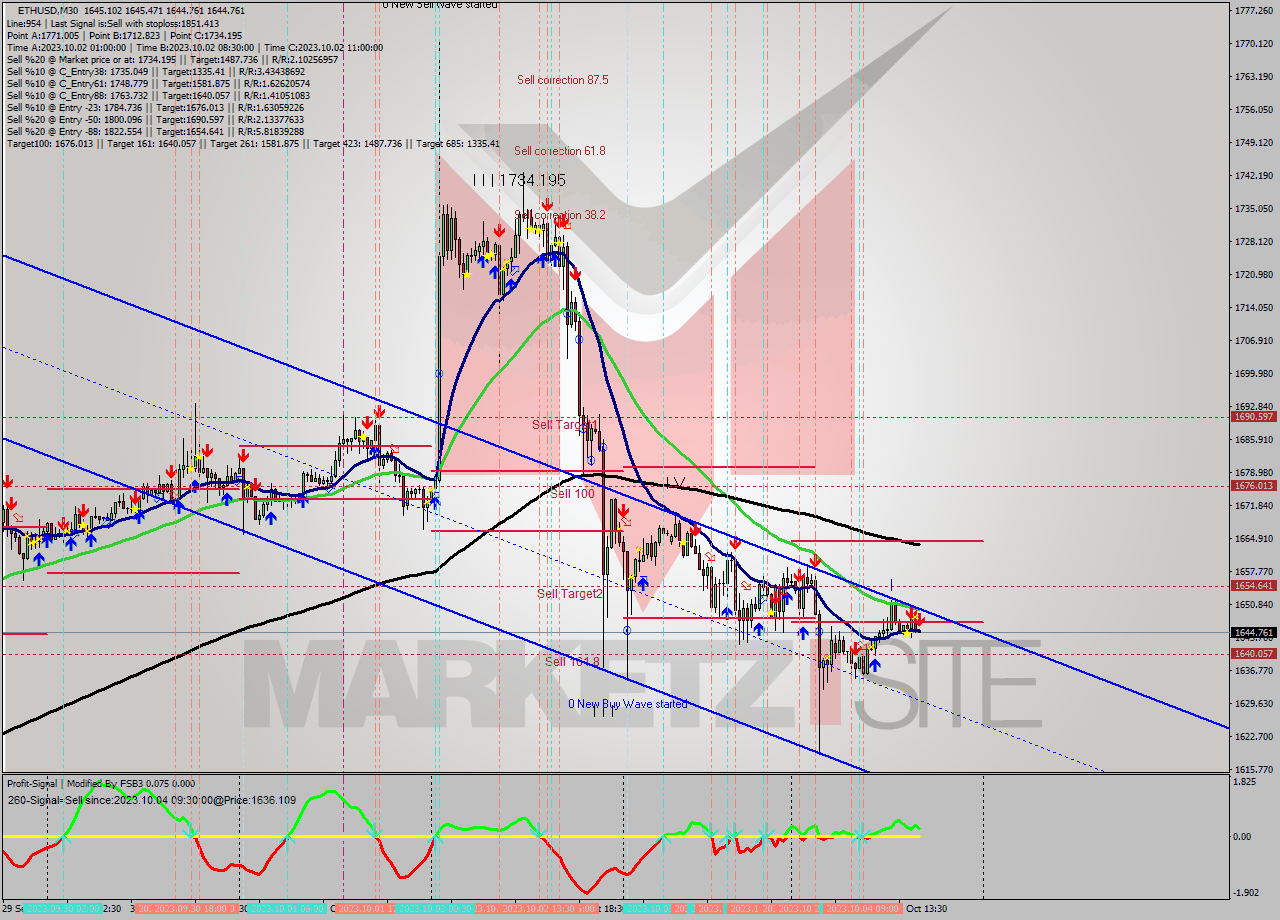Viewport: 1280px width, 920px height.
Task: Click the 'Sell %10 @ C_Entry38' info line
Action: [154, 71]
